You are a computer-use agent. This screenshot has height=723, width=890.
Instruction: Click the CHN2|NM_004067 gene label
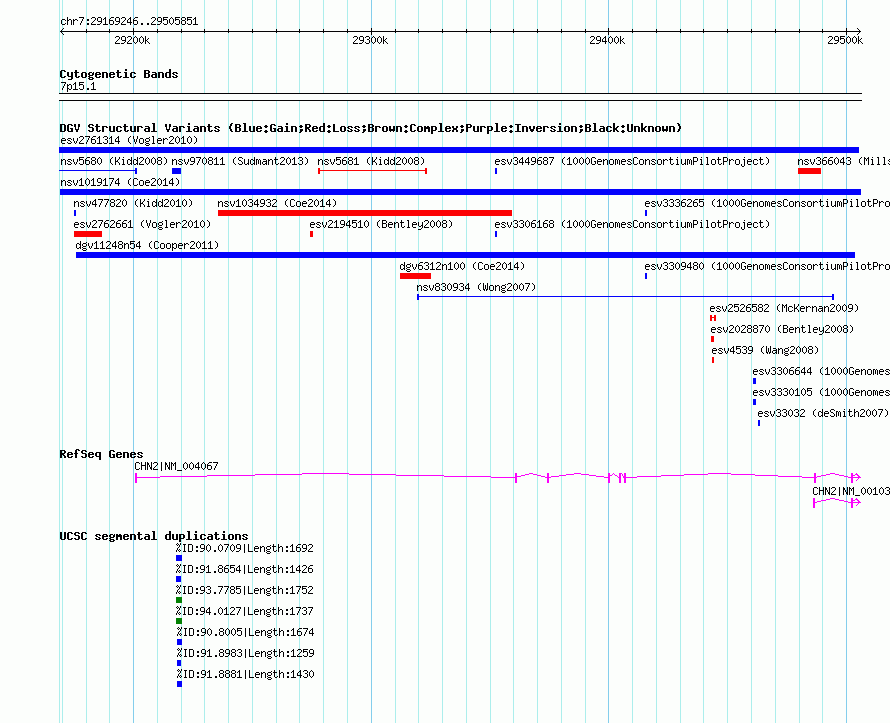176,466
